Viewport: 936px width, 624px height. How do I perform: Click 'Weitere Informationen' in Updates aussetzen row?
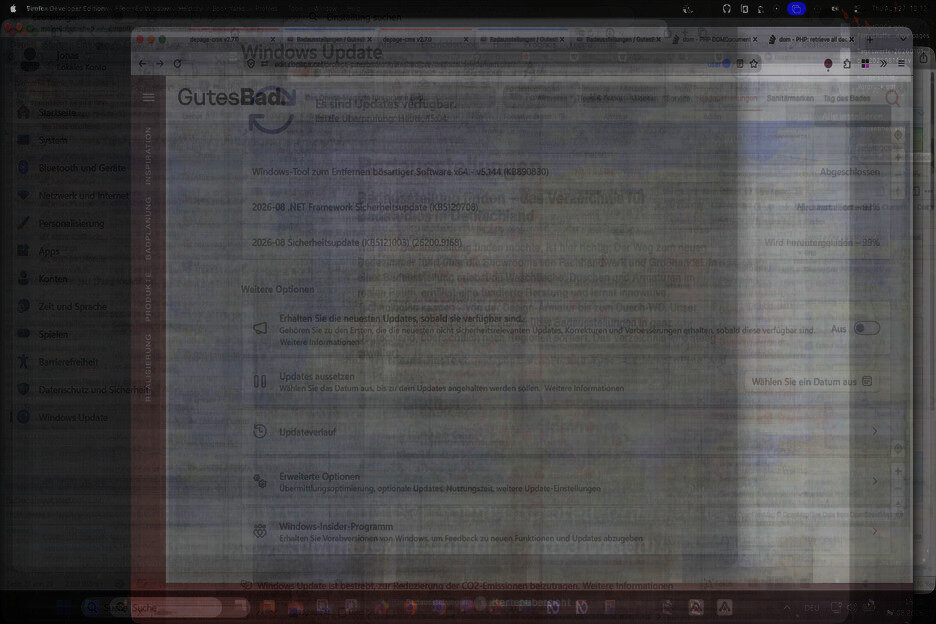click(x=584, y=388)
